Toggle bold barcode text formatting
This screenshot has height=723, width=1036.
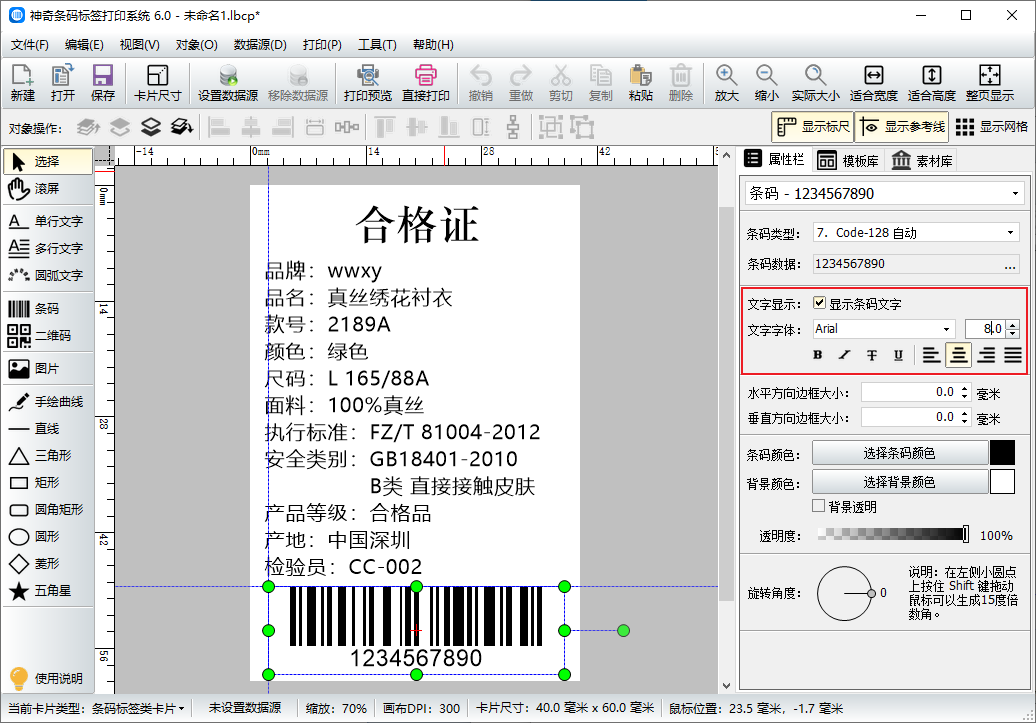pos(817,355)
